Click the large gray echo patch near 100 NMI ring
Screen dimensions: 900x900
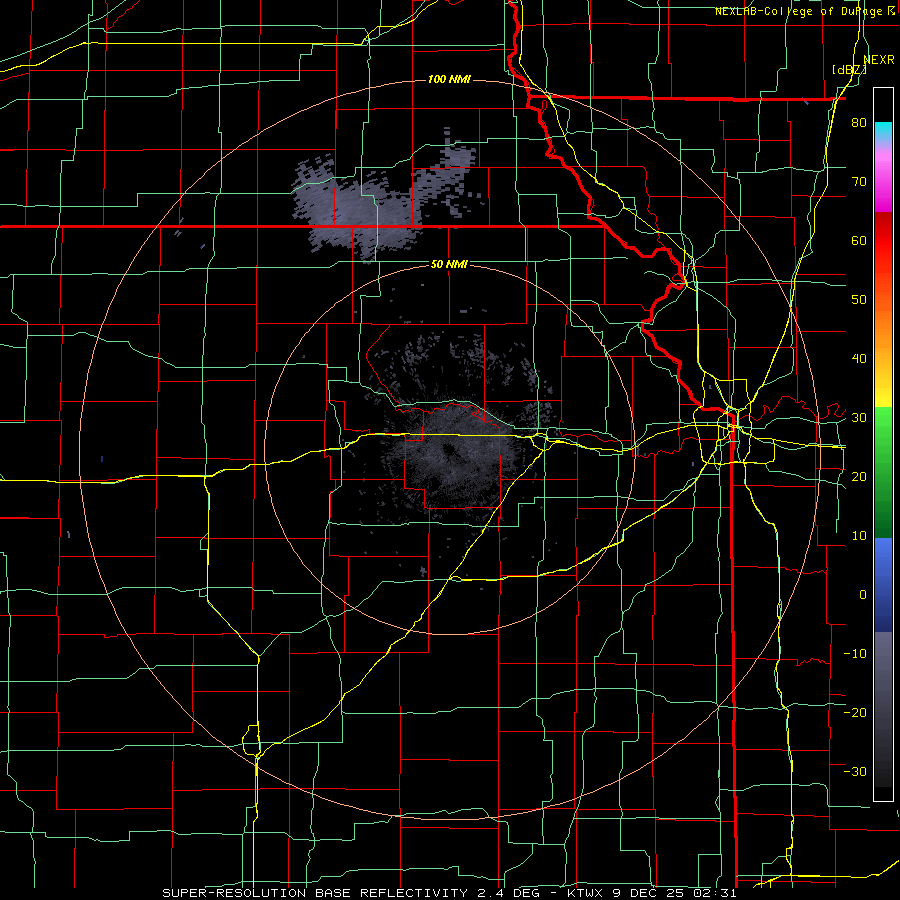coord(359,210)
